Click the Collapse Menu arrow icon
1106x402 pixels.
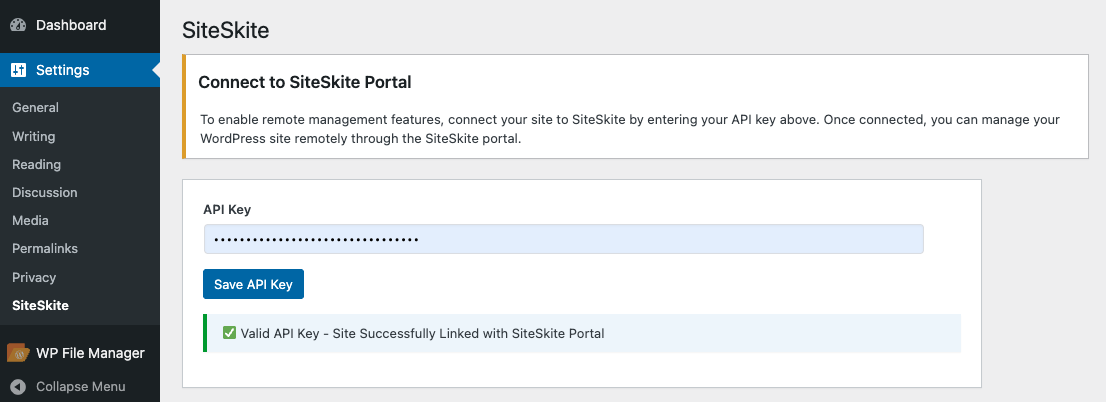coord(18,386)
